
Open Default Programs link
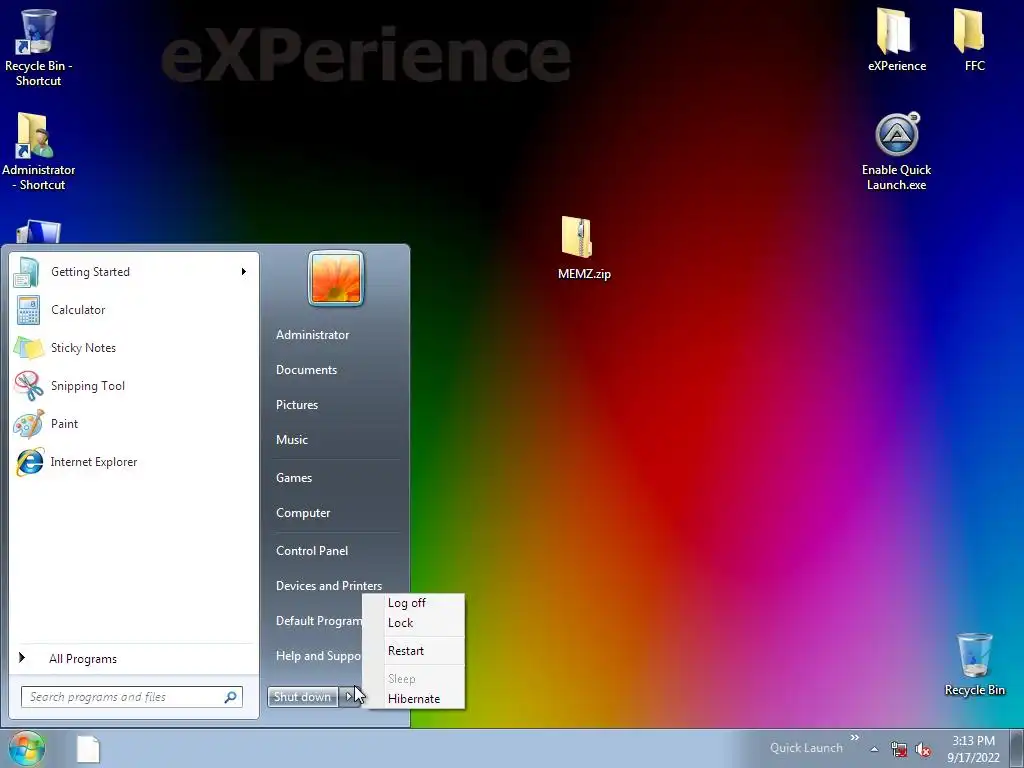point(318,621)
